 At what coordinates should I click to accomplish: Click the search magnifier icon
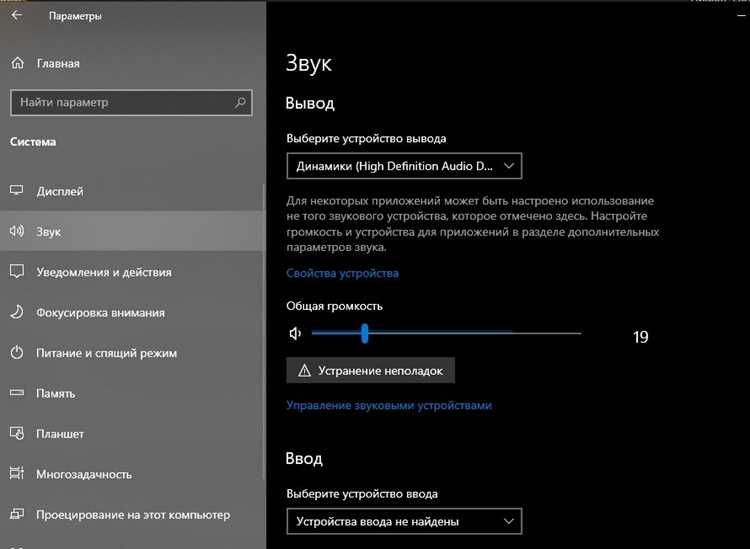240,102
